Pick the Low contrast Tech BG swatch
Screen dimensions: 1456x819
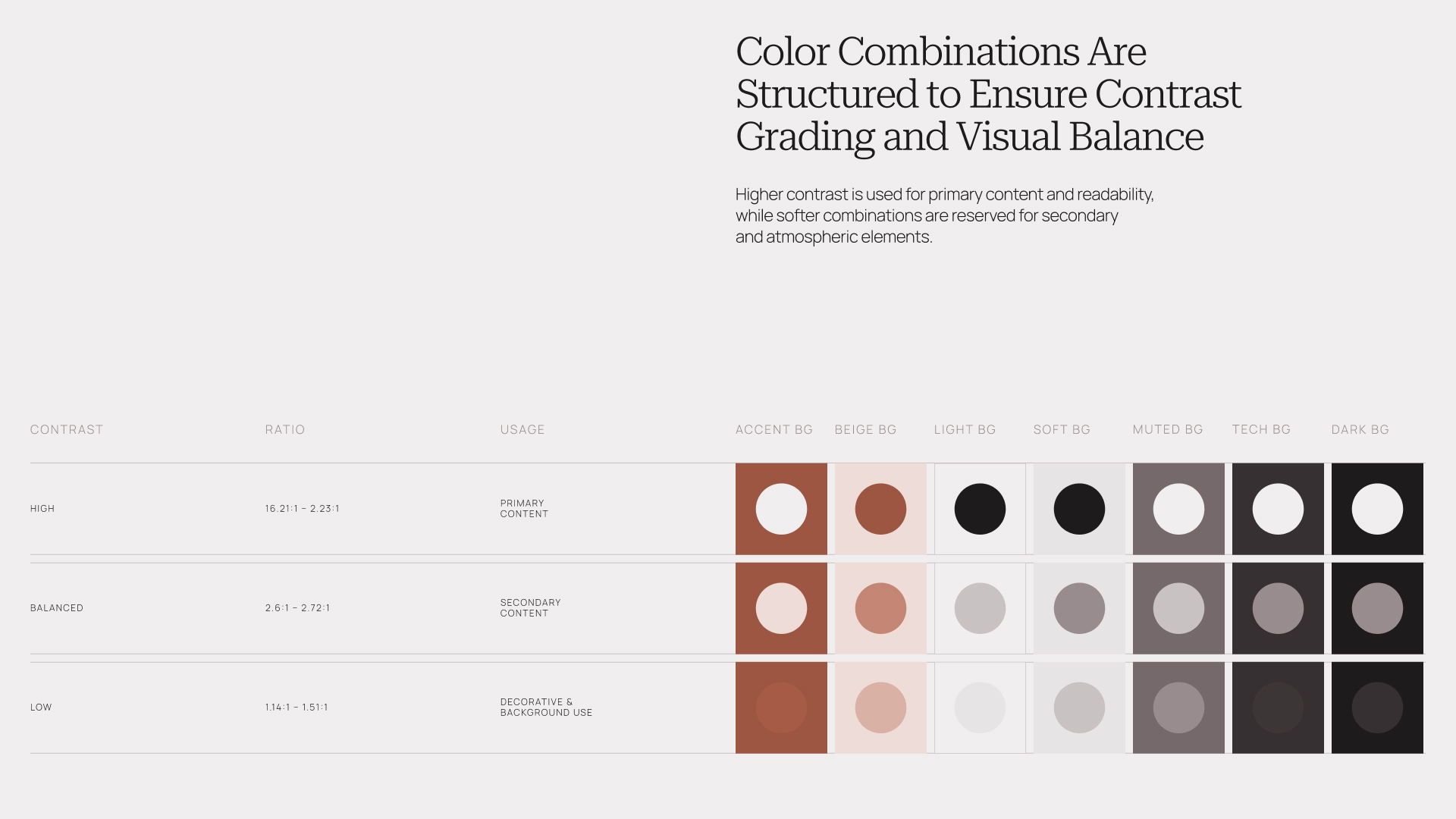tap(1278, 708)
